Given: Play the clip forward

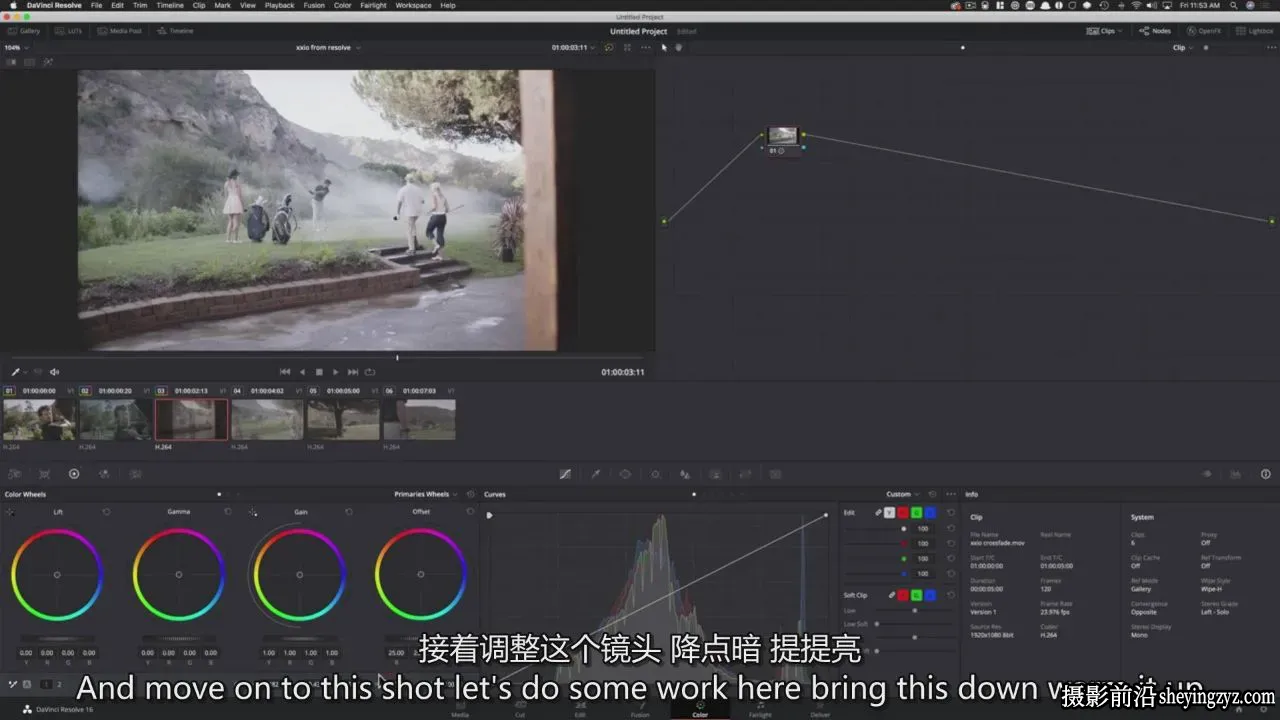Looking at the screenshot, I should coord(336,372).
